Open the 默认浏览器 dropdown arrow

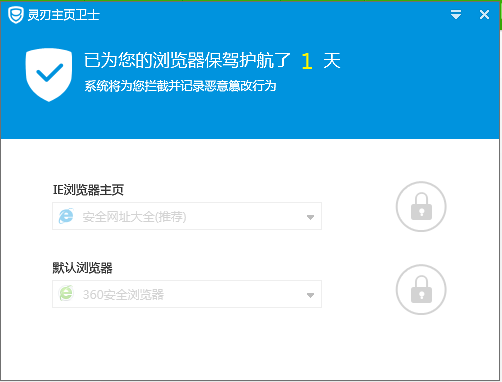(x=310, y=295)
